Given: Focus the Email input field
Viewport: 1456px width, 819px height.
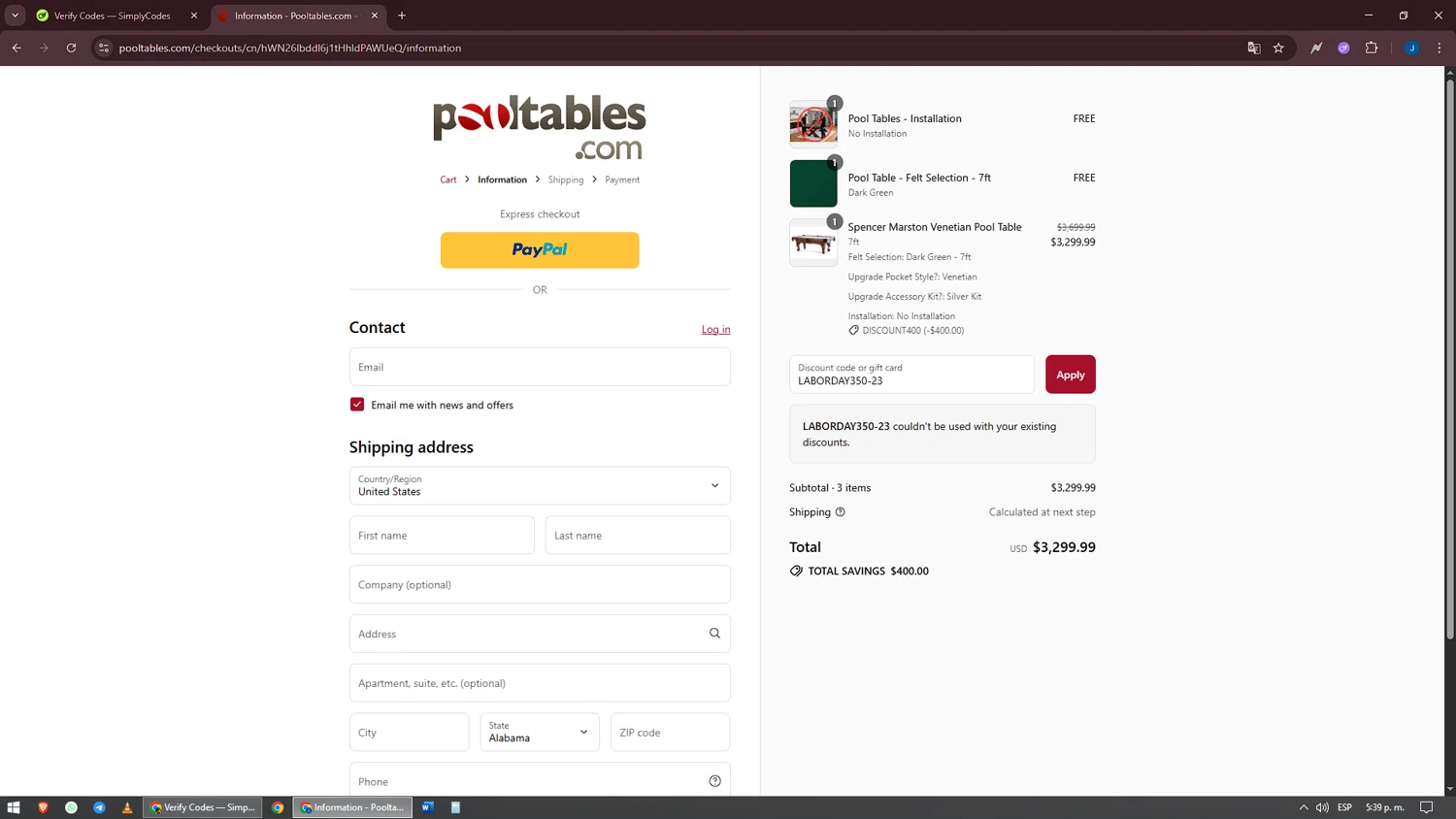Looking at the screenshot, I should (x=540, y=367).
